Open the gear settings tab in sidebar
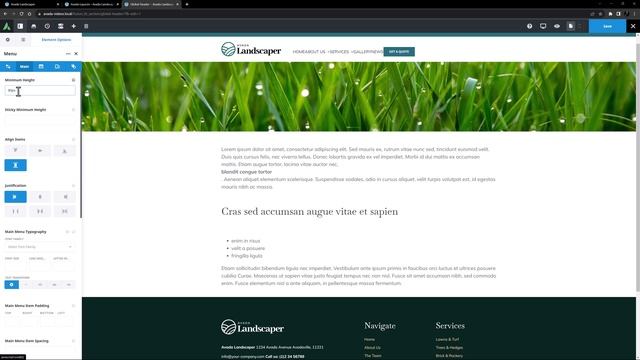Viewport: 640px width, 360px height. tap(8, 40)
